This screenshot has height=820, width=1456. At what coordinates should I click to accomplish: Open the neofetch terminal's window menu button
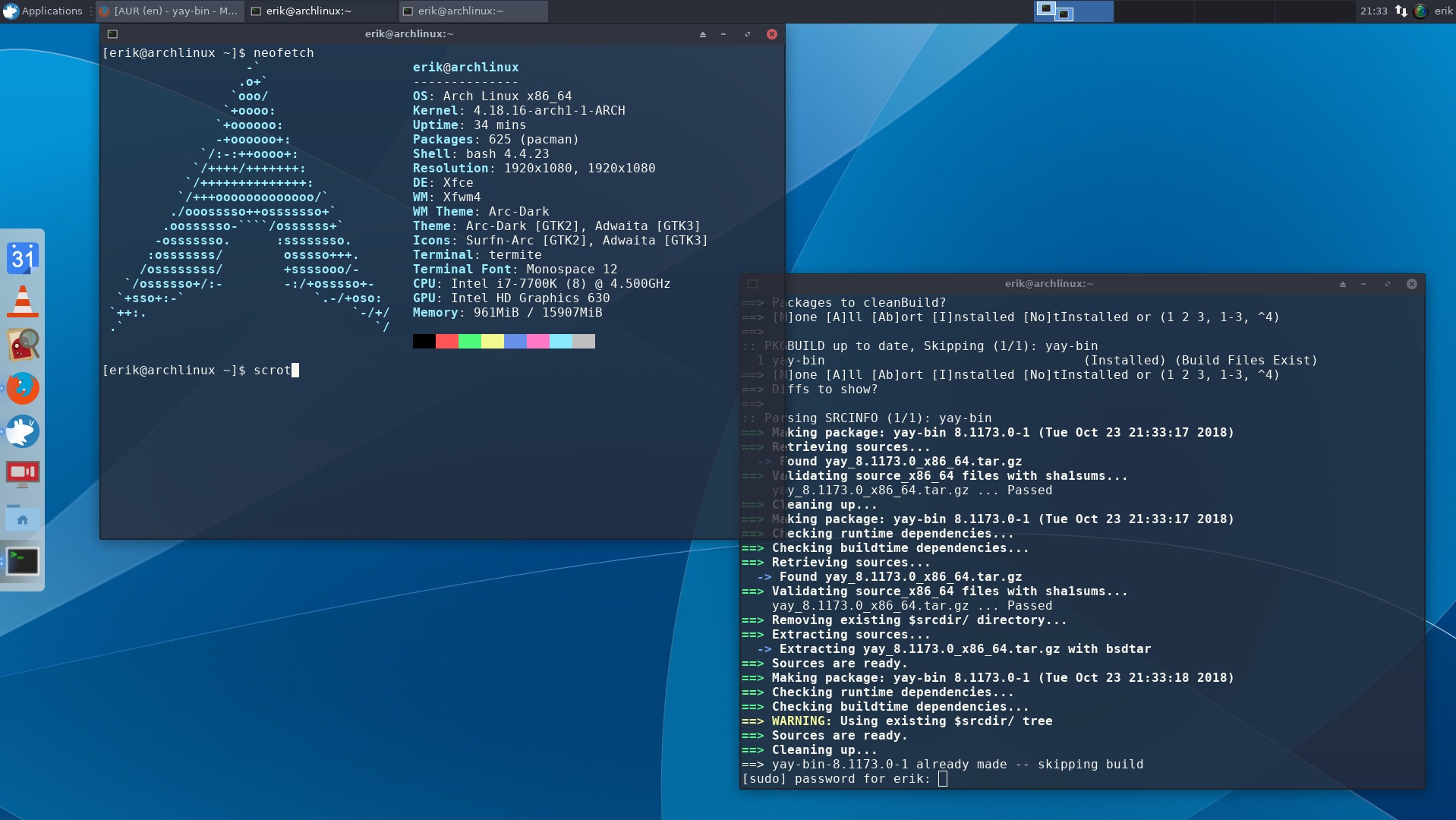pos(112,34)
